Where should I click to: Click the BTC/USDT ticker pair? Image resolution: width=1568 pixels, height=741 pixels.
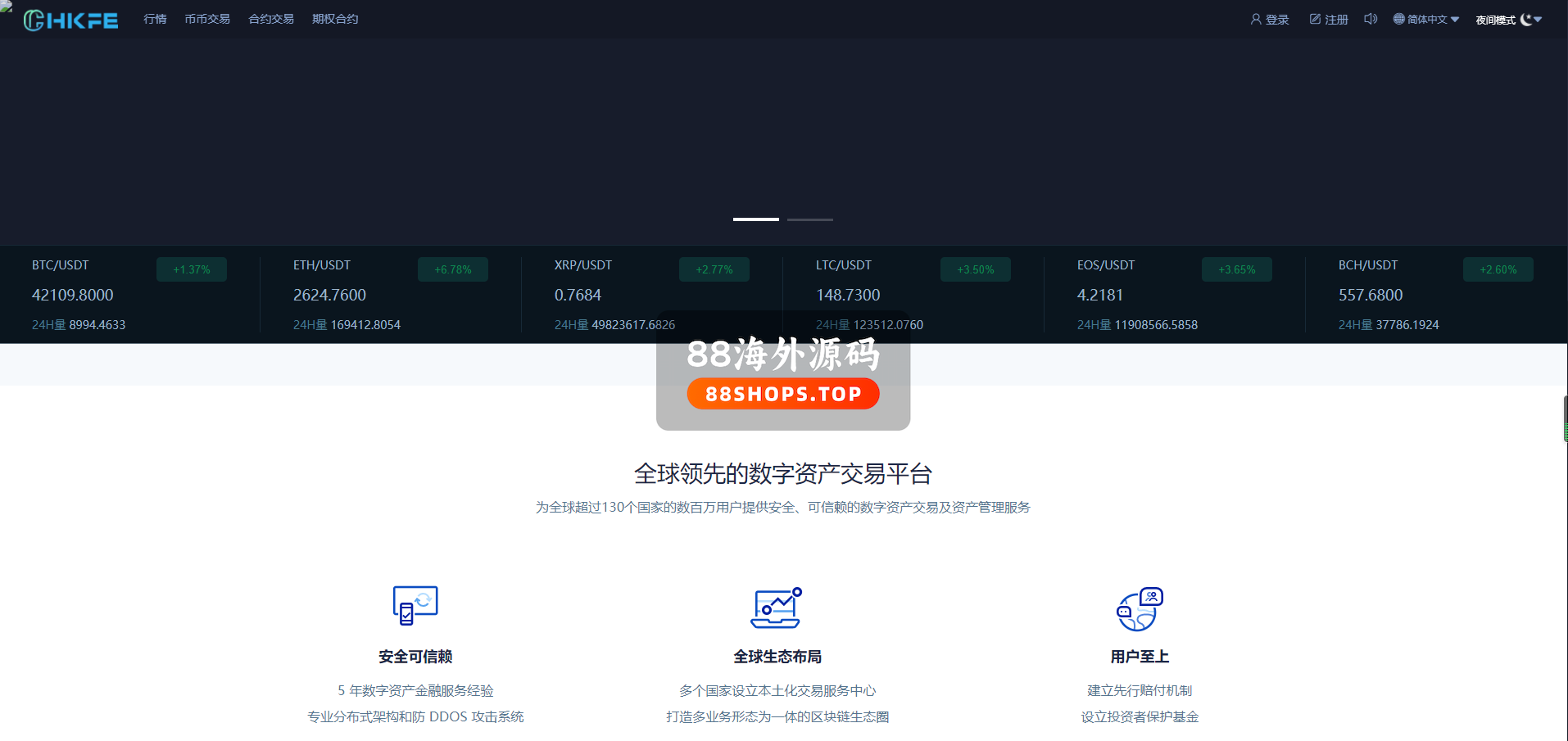61,265
